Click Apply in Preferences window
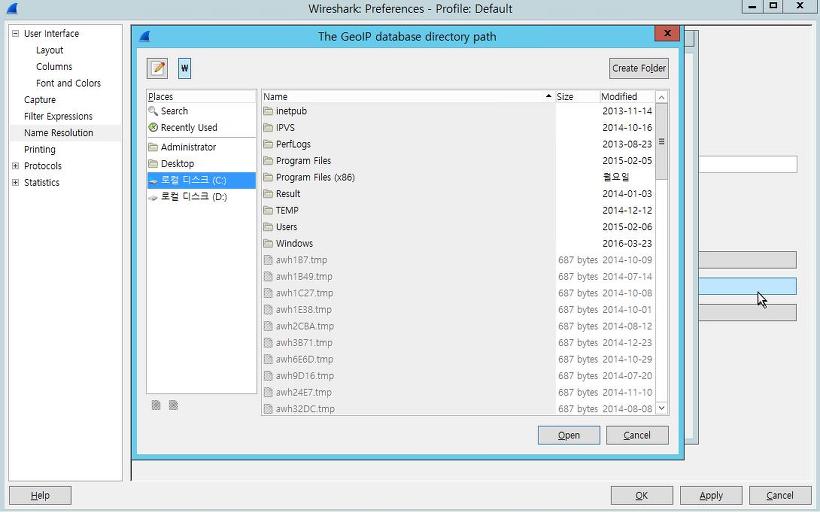The width and height of the screenshot is (820, 513). (711, 495)
